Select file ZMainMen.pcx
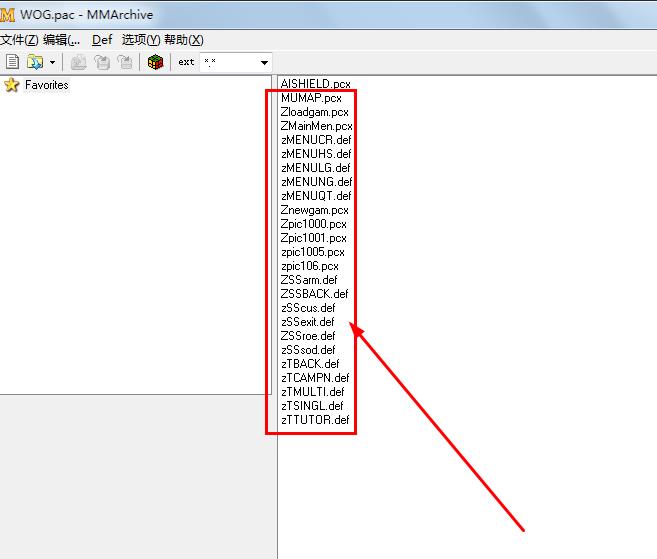This screenshot has height=559, width=657. pos(316,126)
